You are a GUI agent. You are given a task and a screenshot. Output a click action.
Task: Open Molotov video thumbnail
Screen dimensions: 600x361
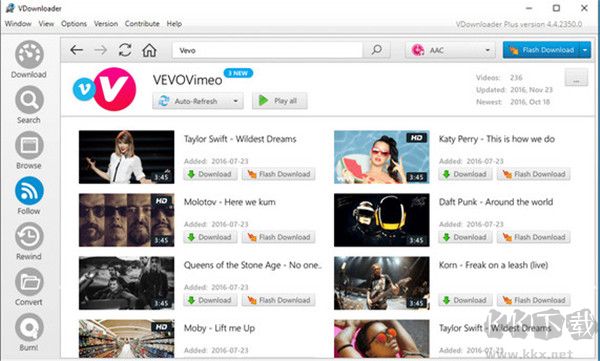tap(127, 220)
